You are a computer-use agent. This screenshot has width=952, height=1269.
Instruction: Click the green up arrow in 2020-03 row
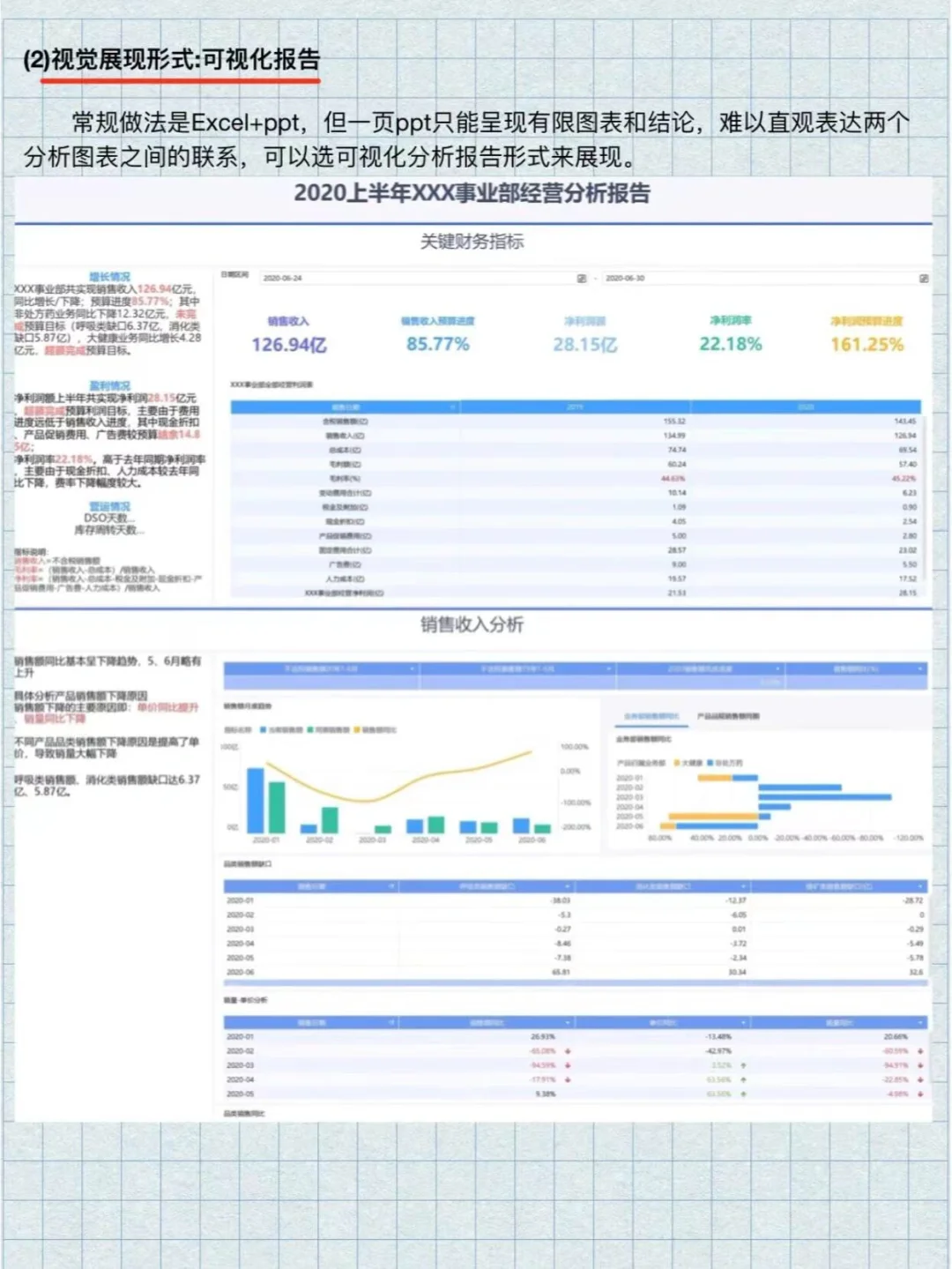(x=744, y=1065)
